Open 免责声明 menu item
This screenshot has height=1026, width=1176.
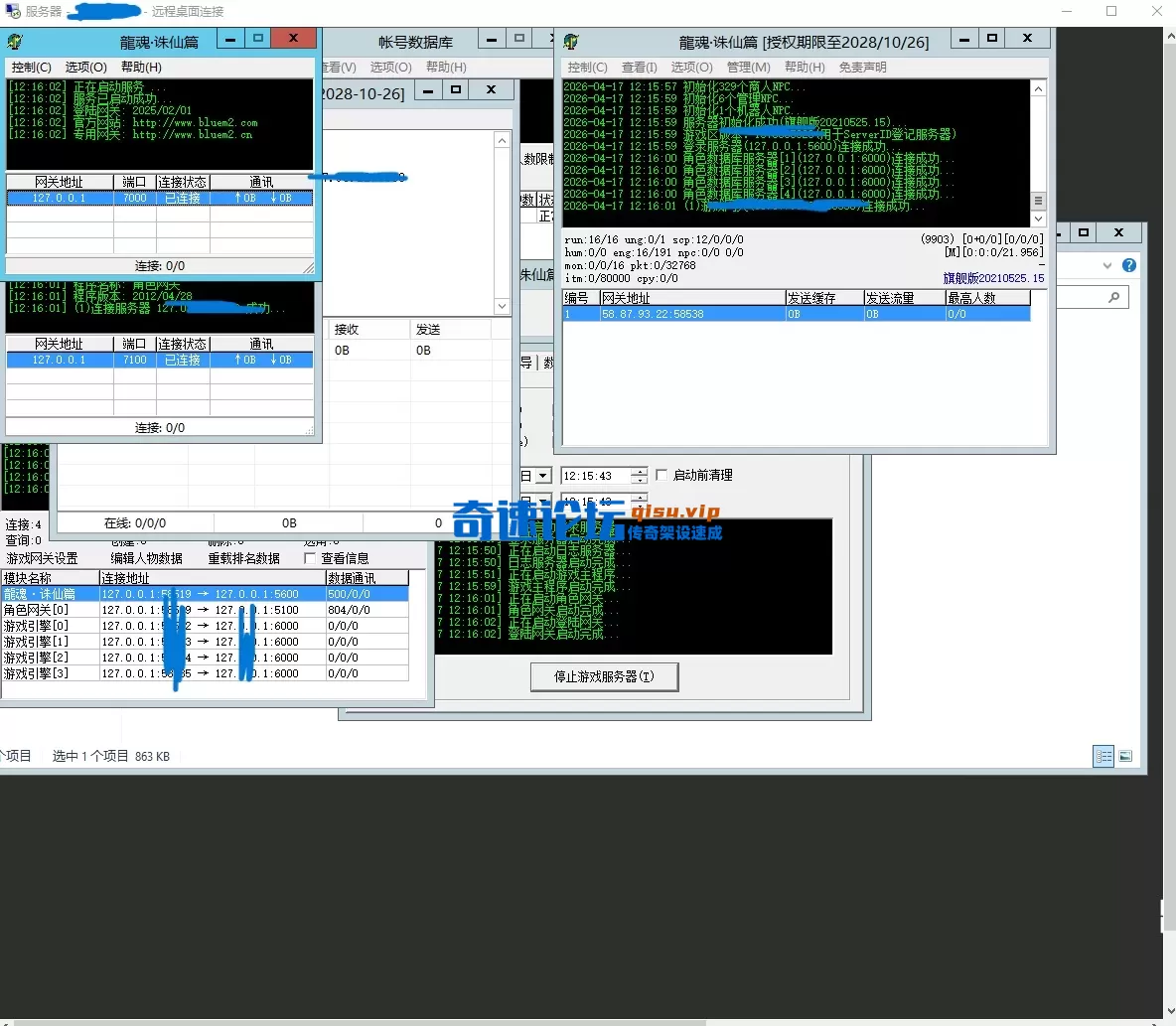pyautogui.click(x=862, y=67)
